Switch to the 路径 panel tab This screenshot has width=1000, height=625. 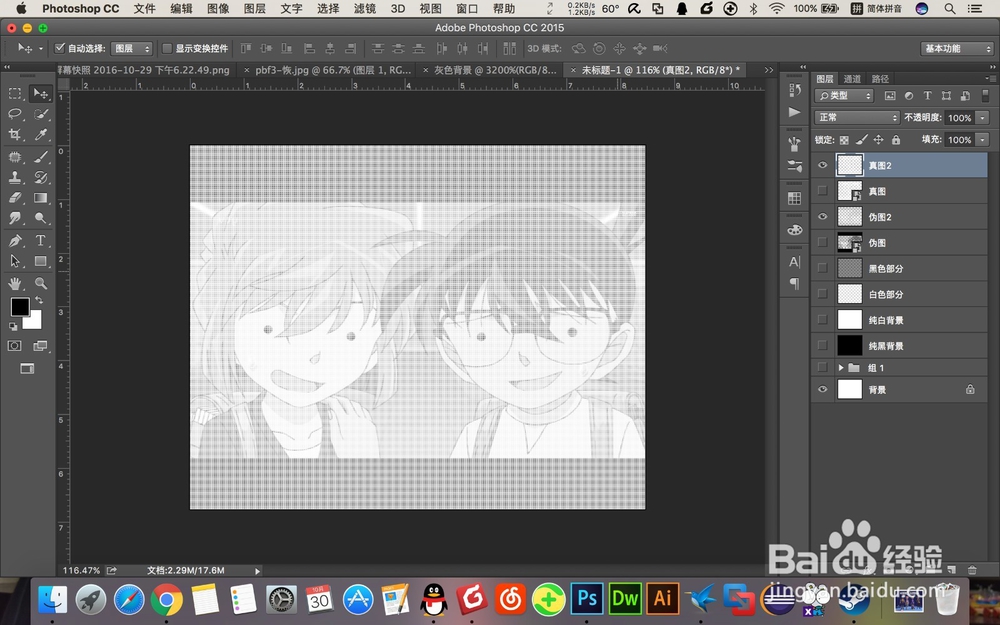tap(880, 78)
